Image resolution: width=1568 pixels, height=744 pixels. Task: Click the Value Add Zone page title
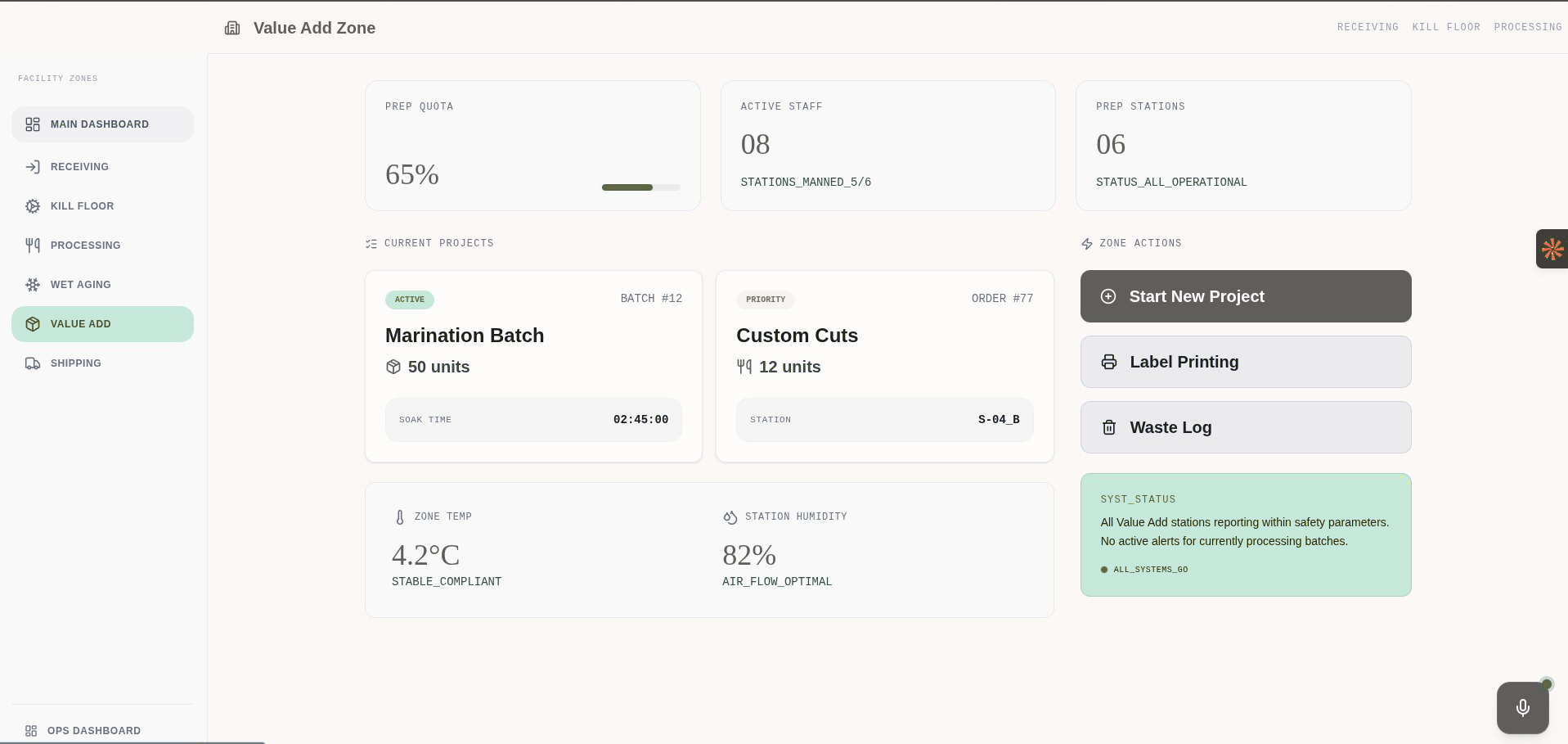[x=314, y=28]
